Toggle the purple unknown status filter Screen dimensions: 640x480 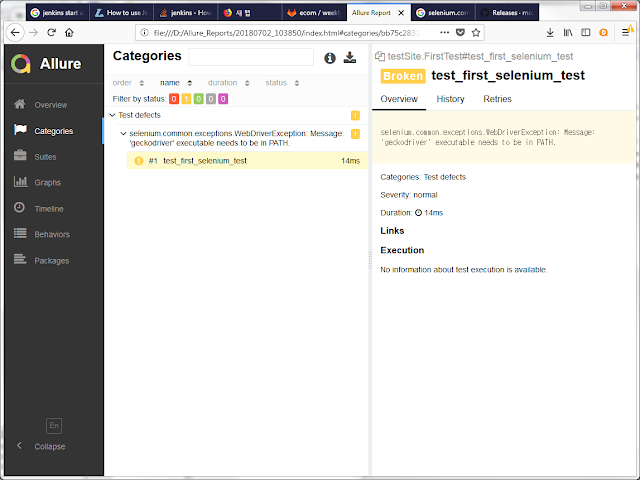pyautogui.click(x=223, y=99)
